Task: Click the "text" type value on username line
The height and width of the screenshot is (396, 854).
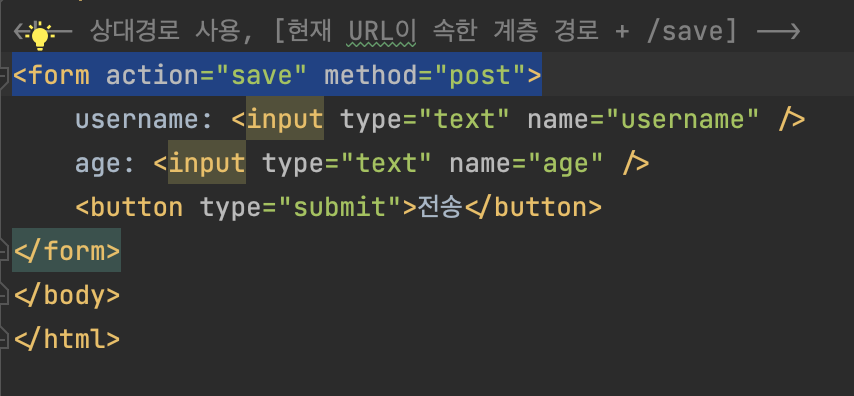Action: [x=465, y=119]
